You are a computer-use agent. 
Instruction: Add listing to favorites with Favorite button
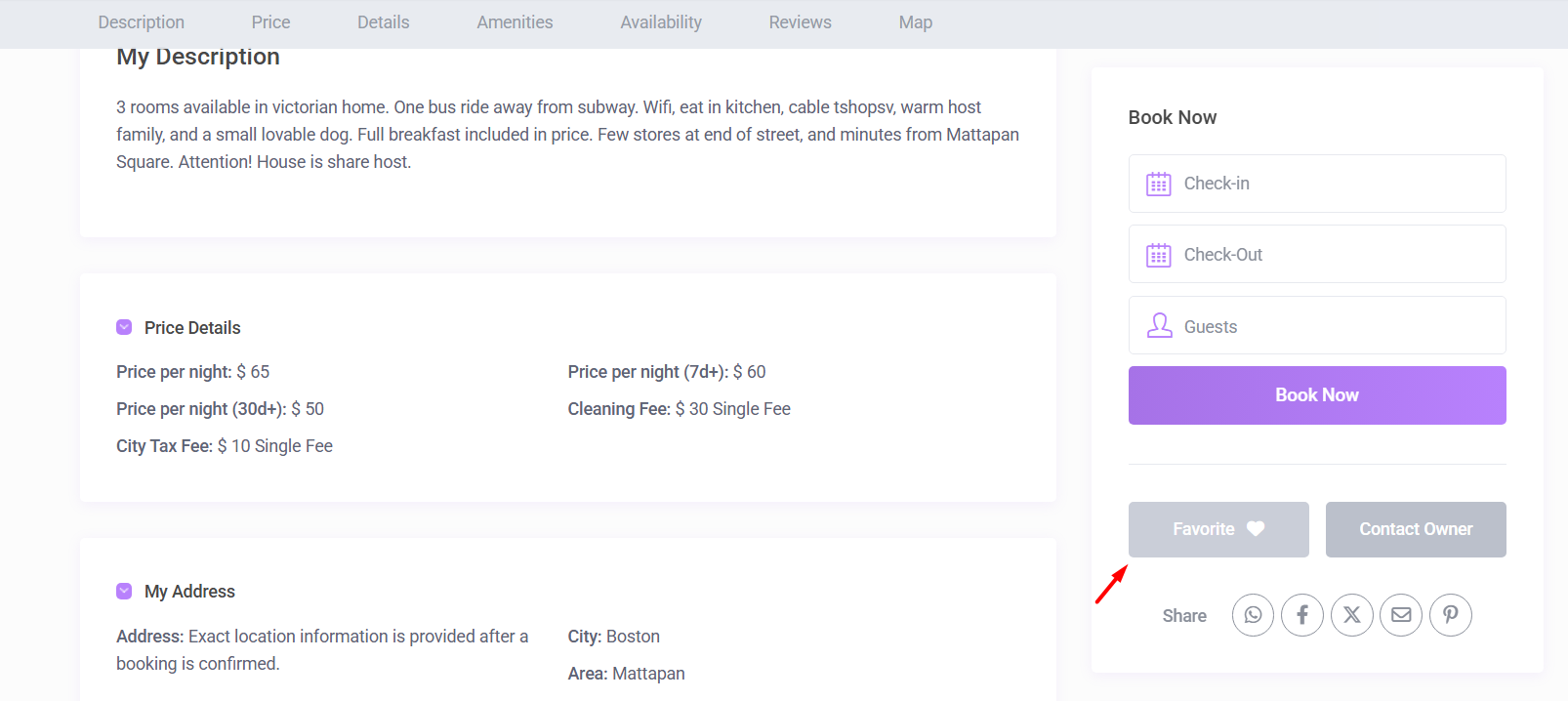coord(1217,529)
